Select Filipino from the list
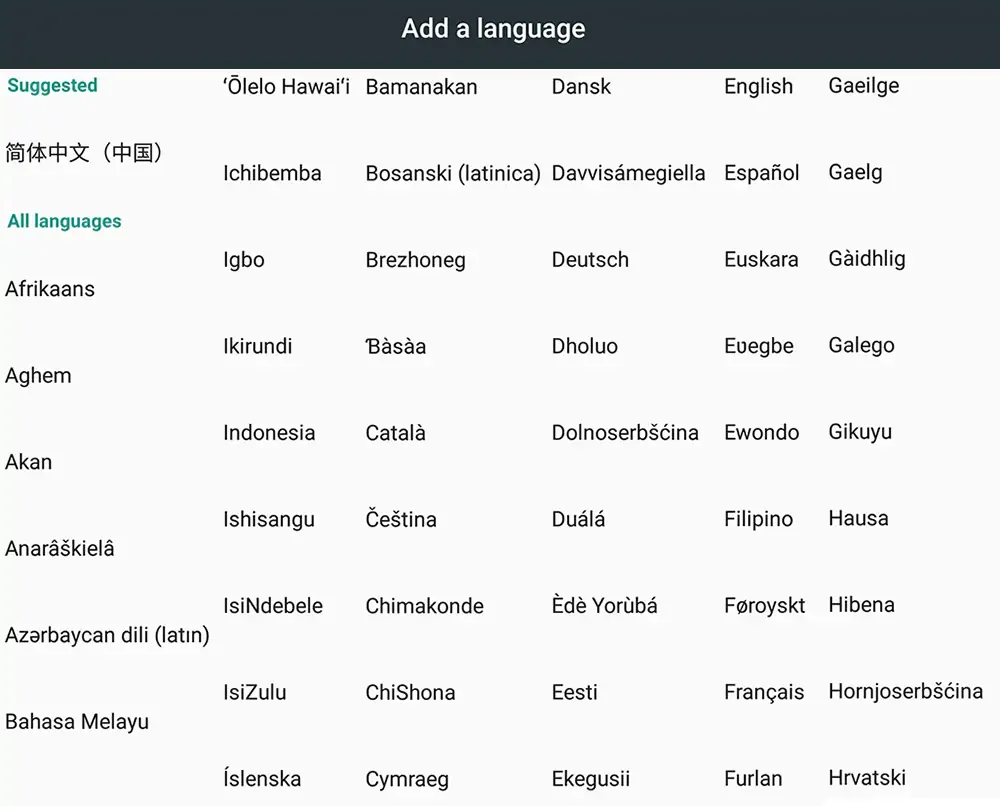This screenshot has height=806, width=1000. pyautogui.click(x=758, y=519)
